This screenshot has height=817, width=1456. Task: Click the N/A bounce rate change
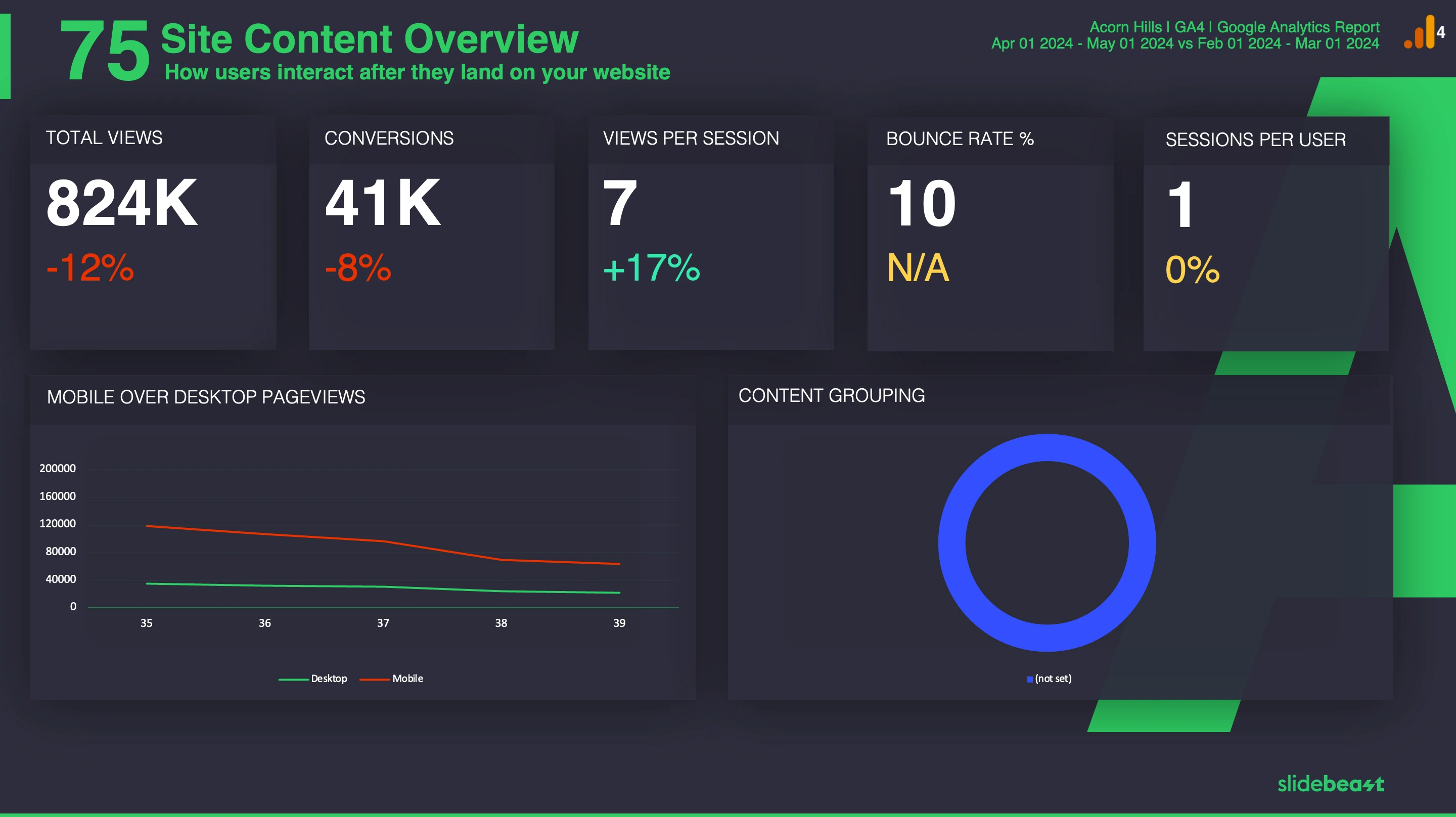918,268
